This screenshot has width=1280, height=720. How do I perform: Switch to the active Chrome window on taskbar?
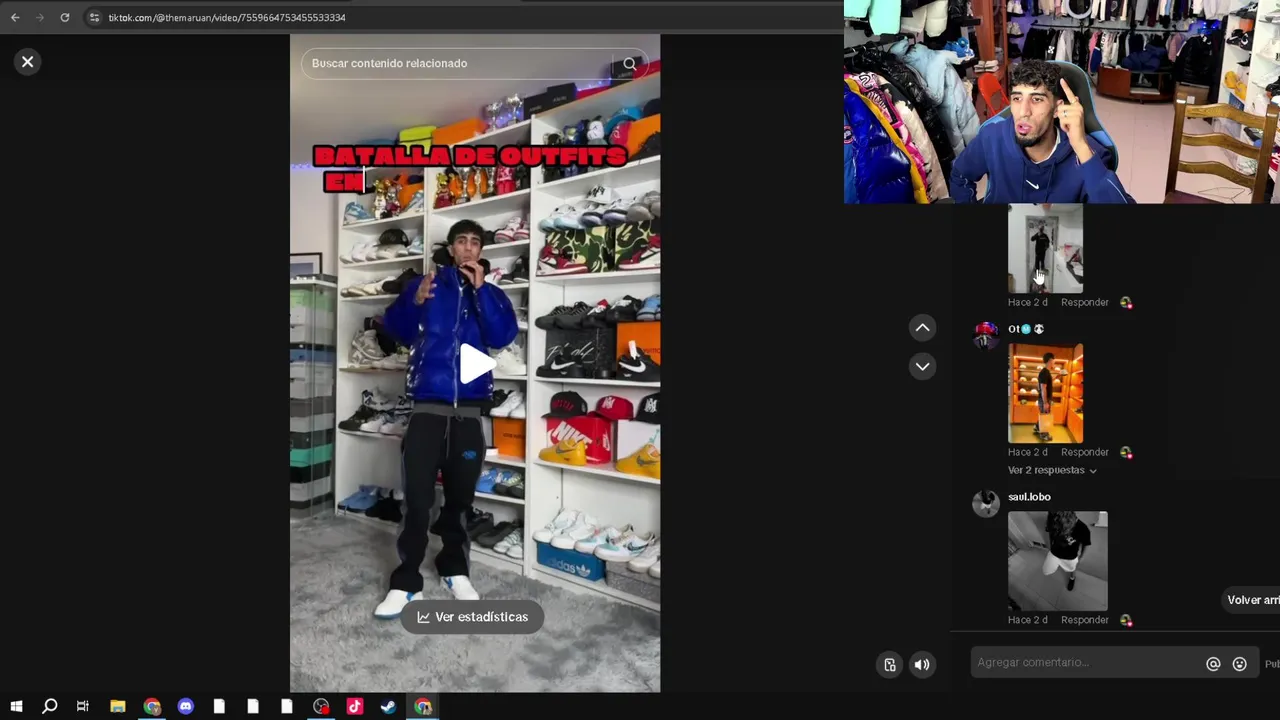click(423, 706)
